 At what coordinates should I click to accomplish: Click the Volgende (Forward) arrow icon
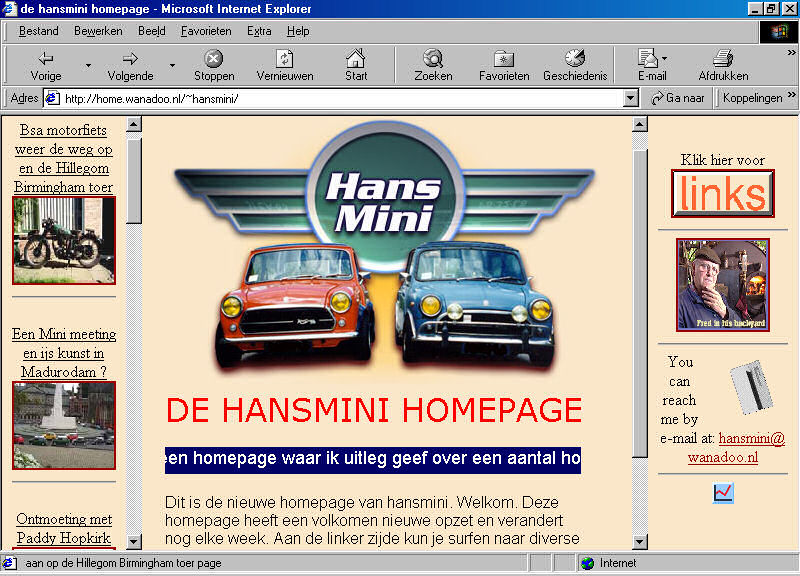(130, 59)
